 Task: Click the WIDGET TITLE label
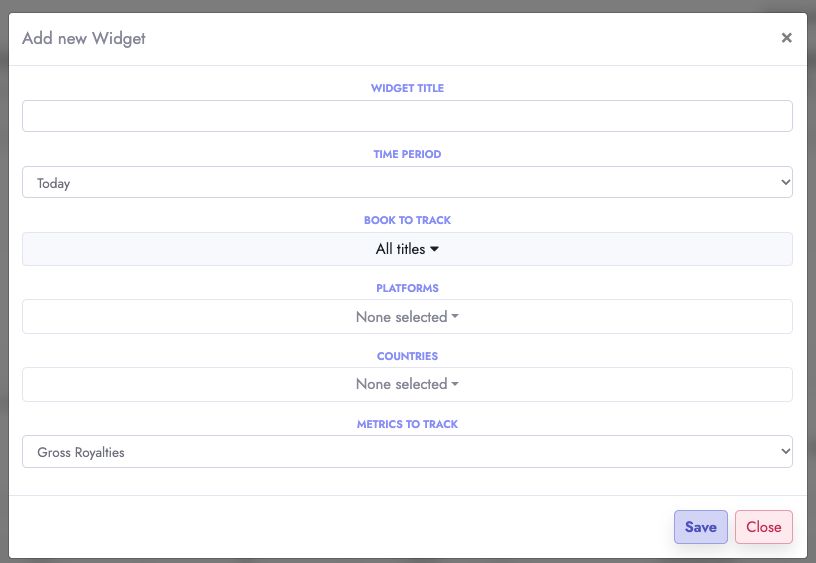(x=407, y=88)
